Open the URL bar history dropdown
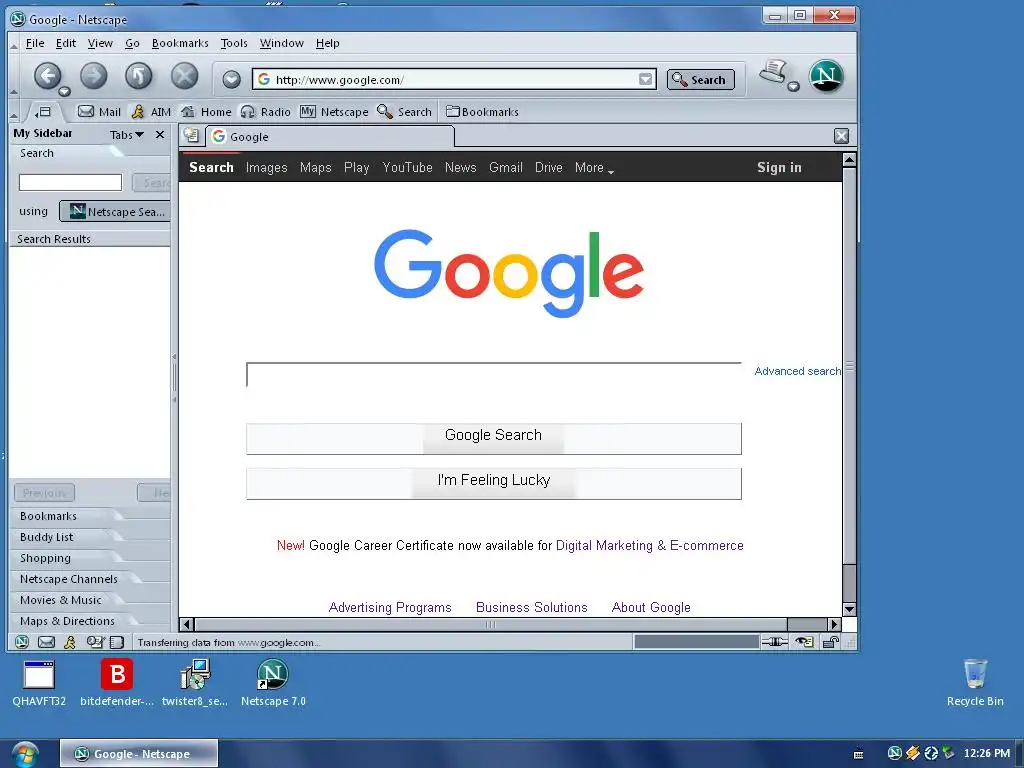Viewport: 1024px width, 768px height. pyautogui.click(x=645, y=80)
